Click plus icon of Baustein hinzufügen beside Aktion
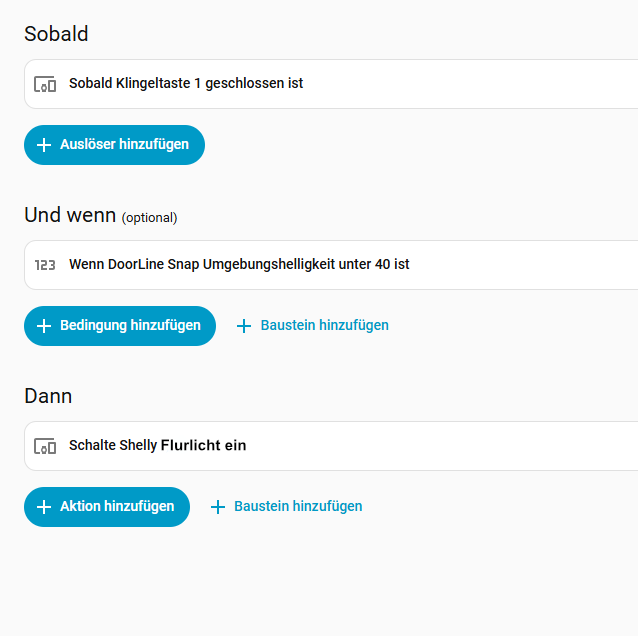 coord(218,507)
